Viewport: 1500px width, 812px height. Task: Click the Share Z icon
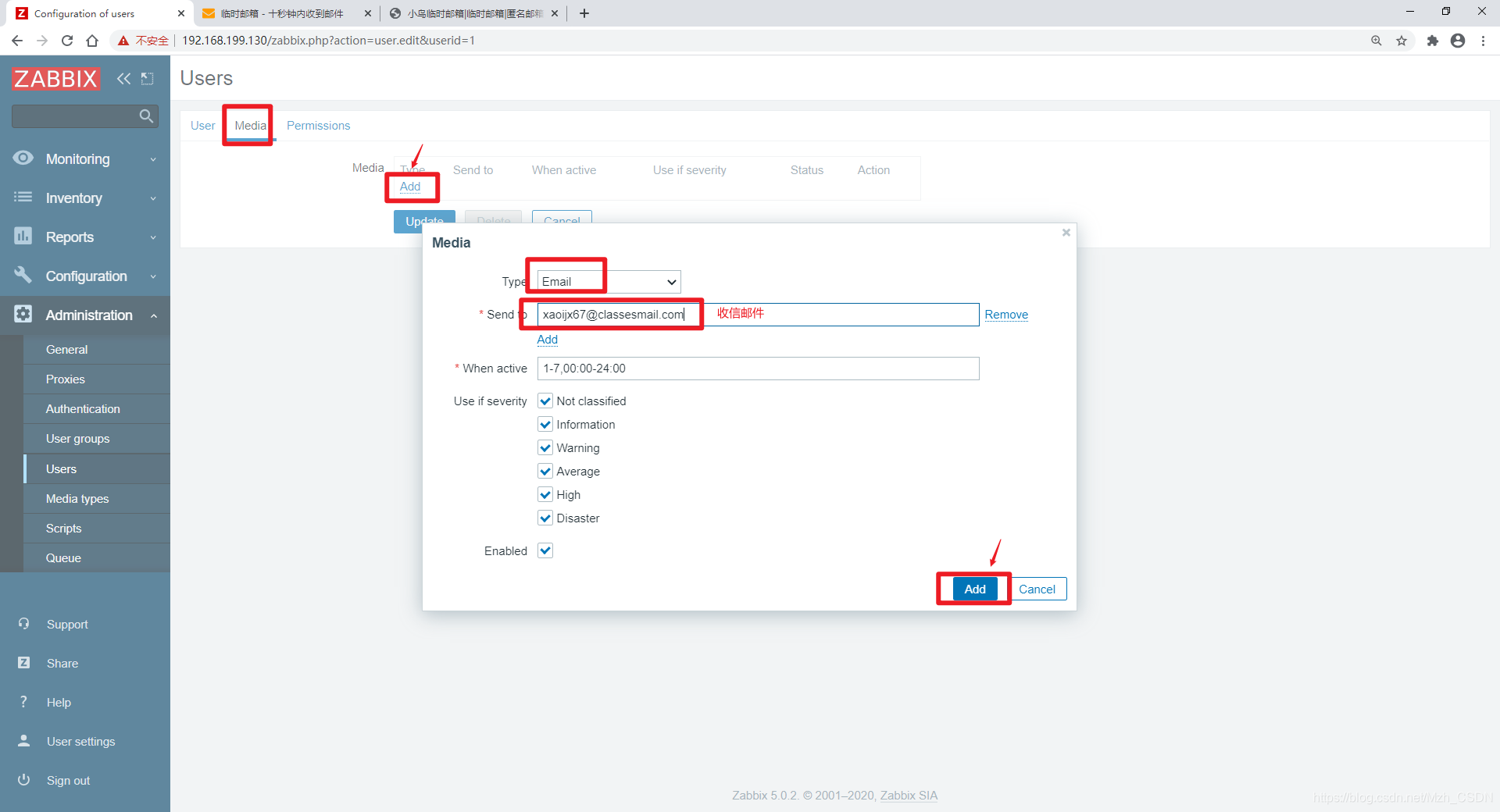[23, 663]
